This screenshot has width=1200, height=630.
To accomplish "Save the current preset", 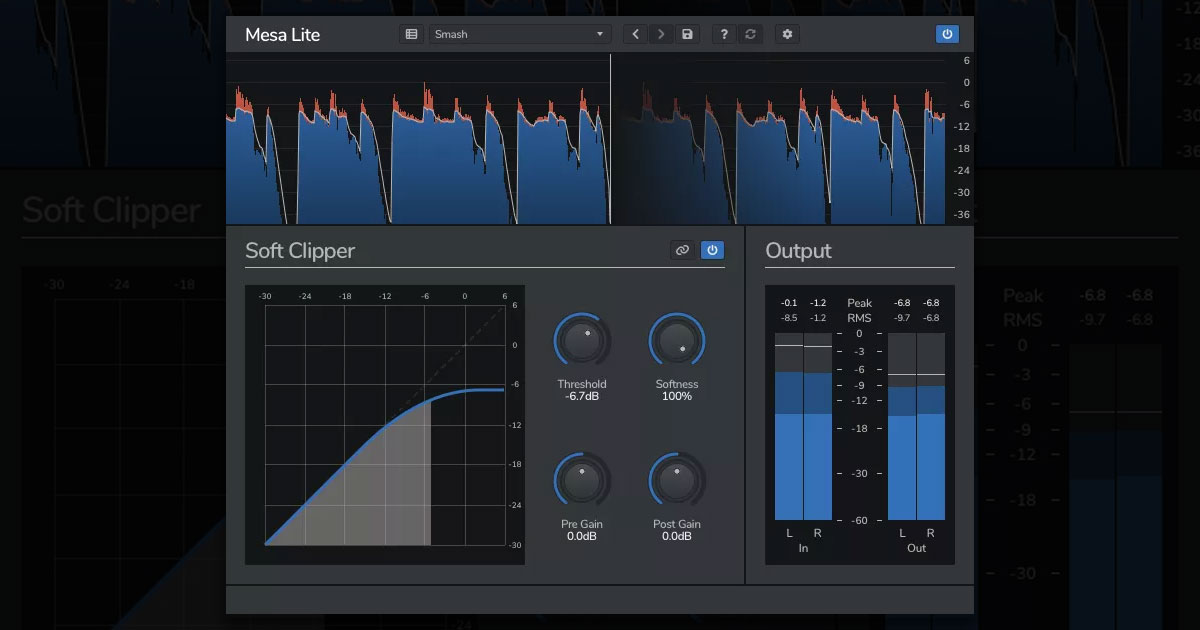I will pyautogui.click(x=687, y=34).
